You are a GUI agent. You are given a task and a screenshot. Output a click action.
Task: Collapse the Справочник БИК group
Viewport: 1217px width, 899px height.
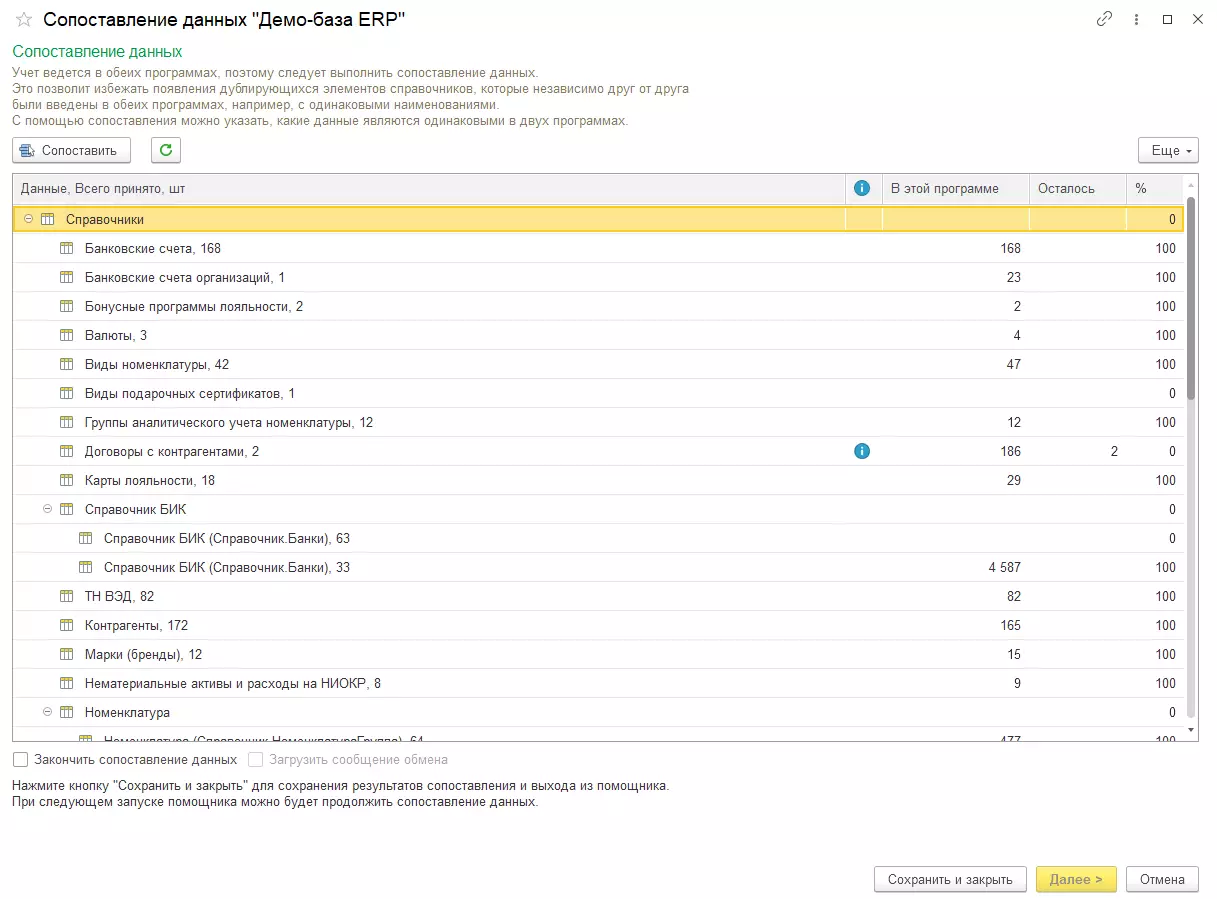[47, 509]
